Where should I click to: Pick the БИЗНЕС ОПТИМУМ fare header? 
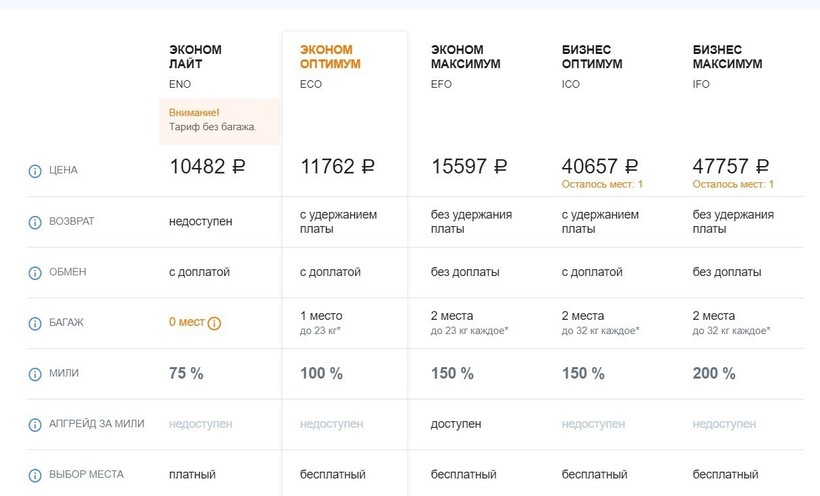pyautogui.click(x=592, y=57)
